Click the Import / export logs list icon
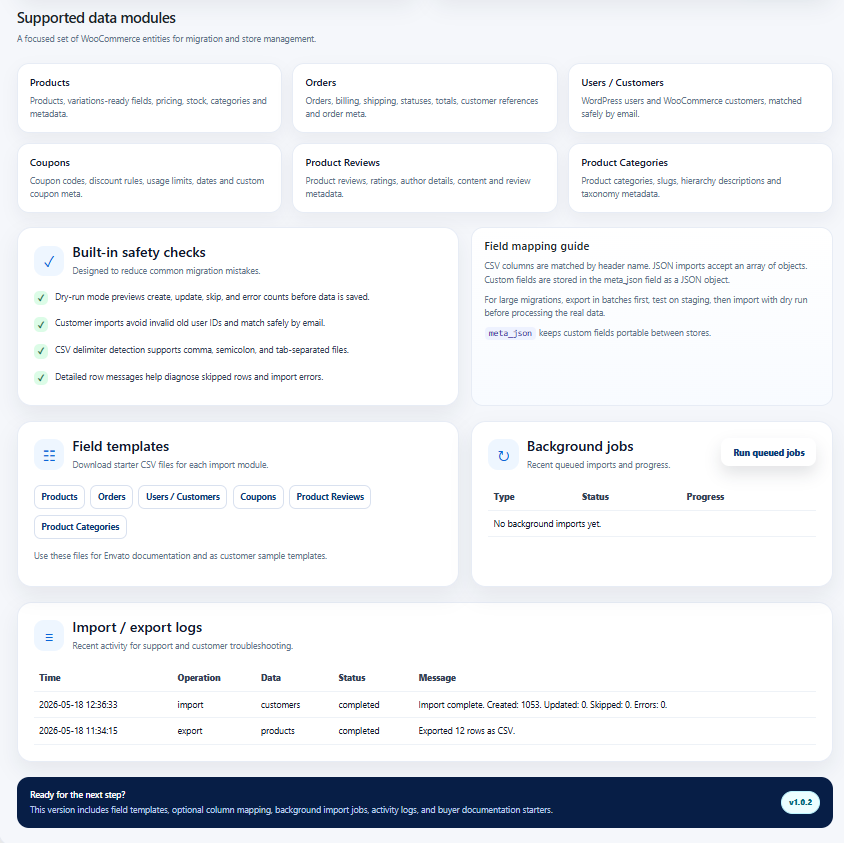Viewport: 844px width, 843px height. click(x=49, y=636)
